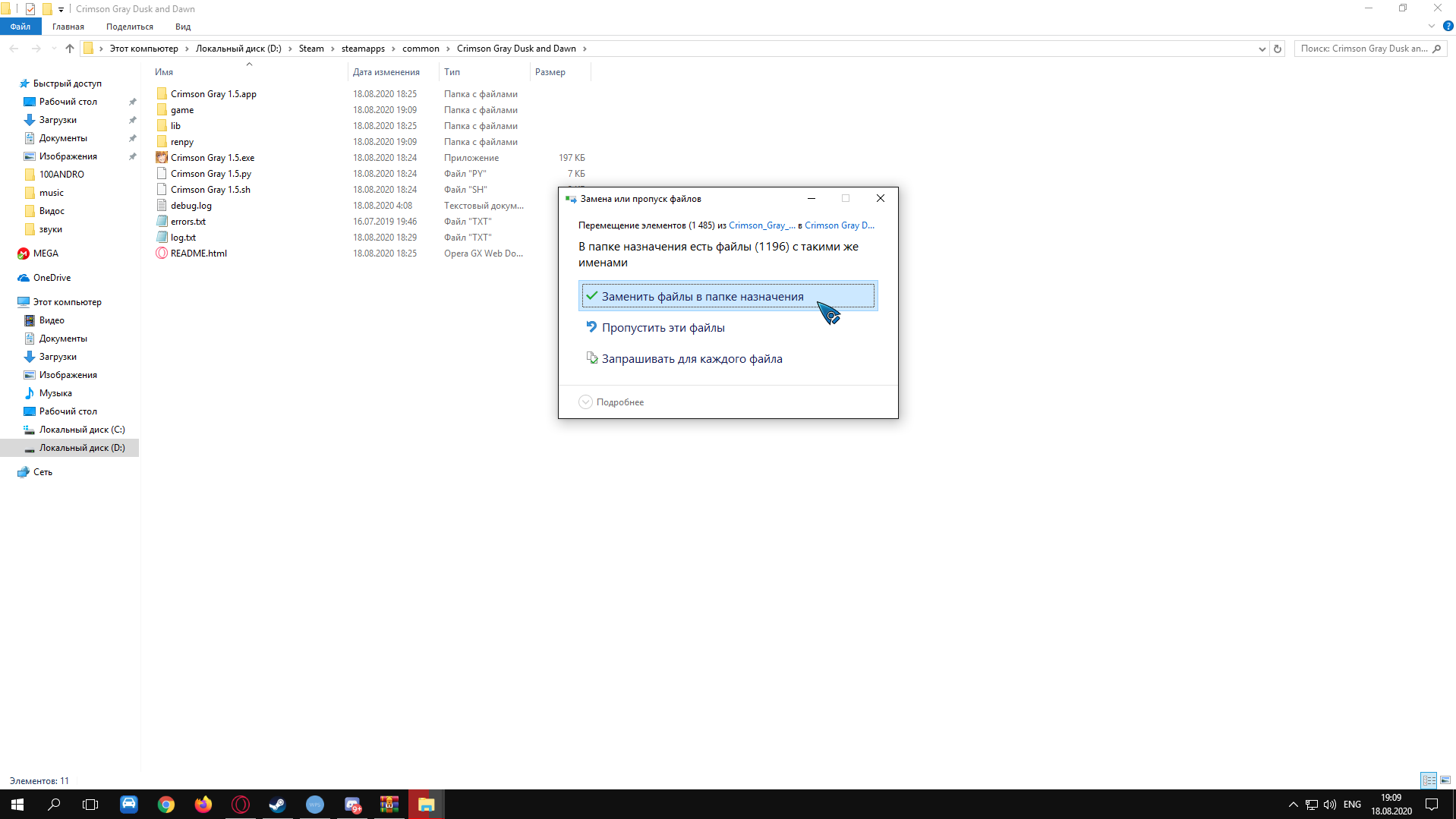Click the Crimson Gray D... destination link
1456x819 pixels.
(840, 225)
